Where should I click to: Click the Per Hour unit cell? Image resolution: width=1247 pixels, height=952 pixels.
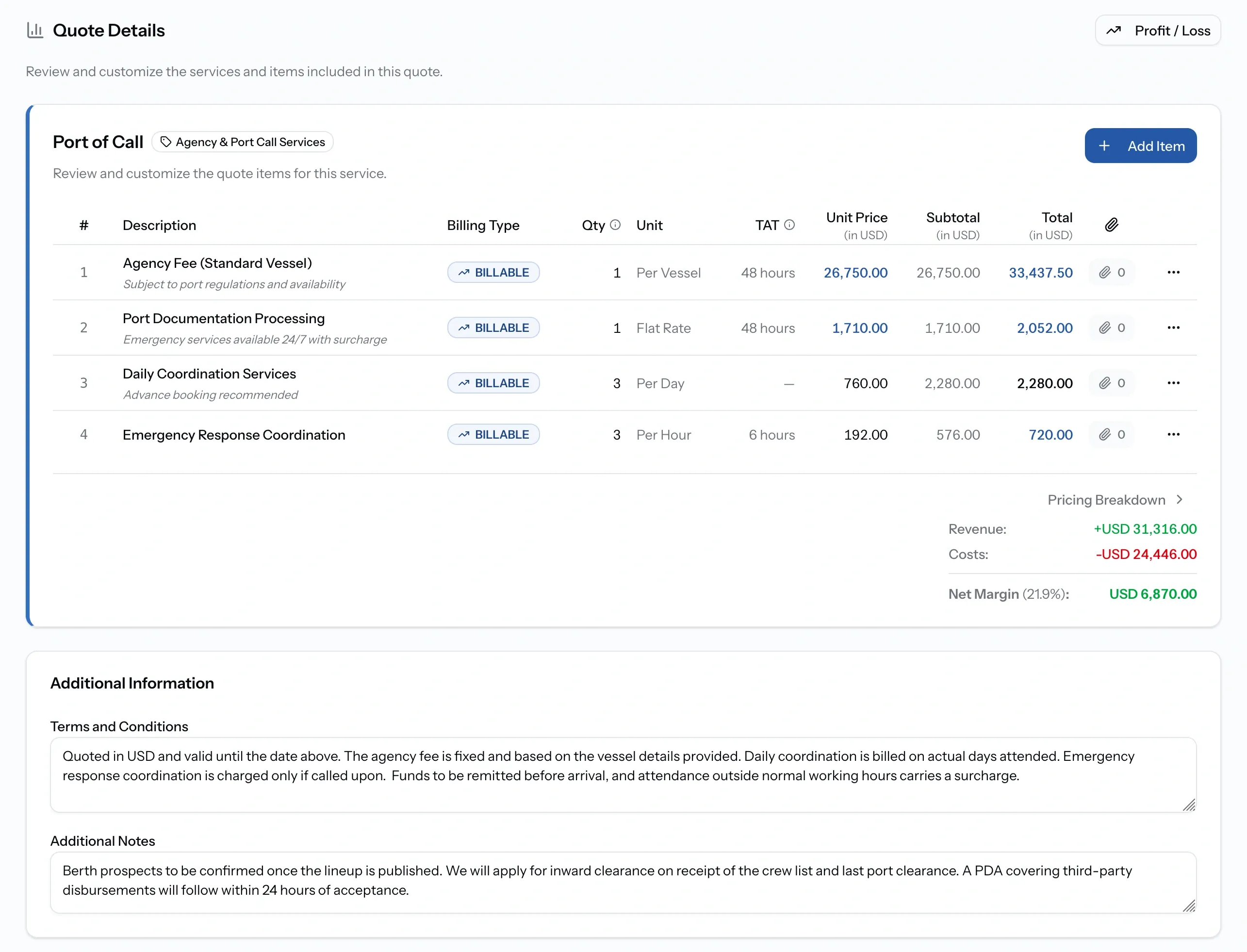coord(663,435)
